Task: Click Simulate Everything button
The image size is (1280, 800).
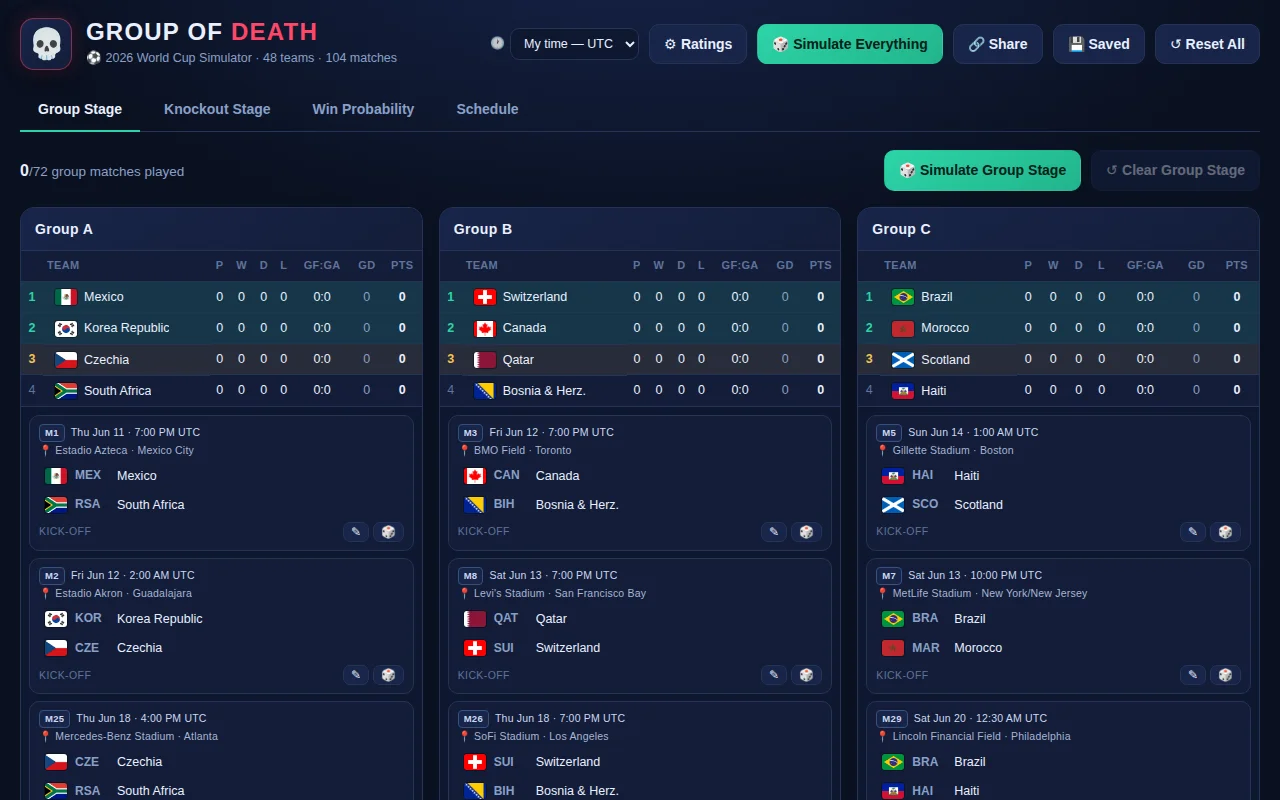Action: point(850,44)
